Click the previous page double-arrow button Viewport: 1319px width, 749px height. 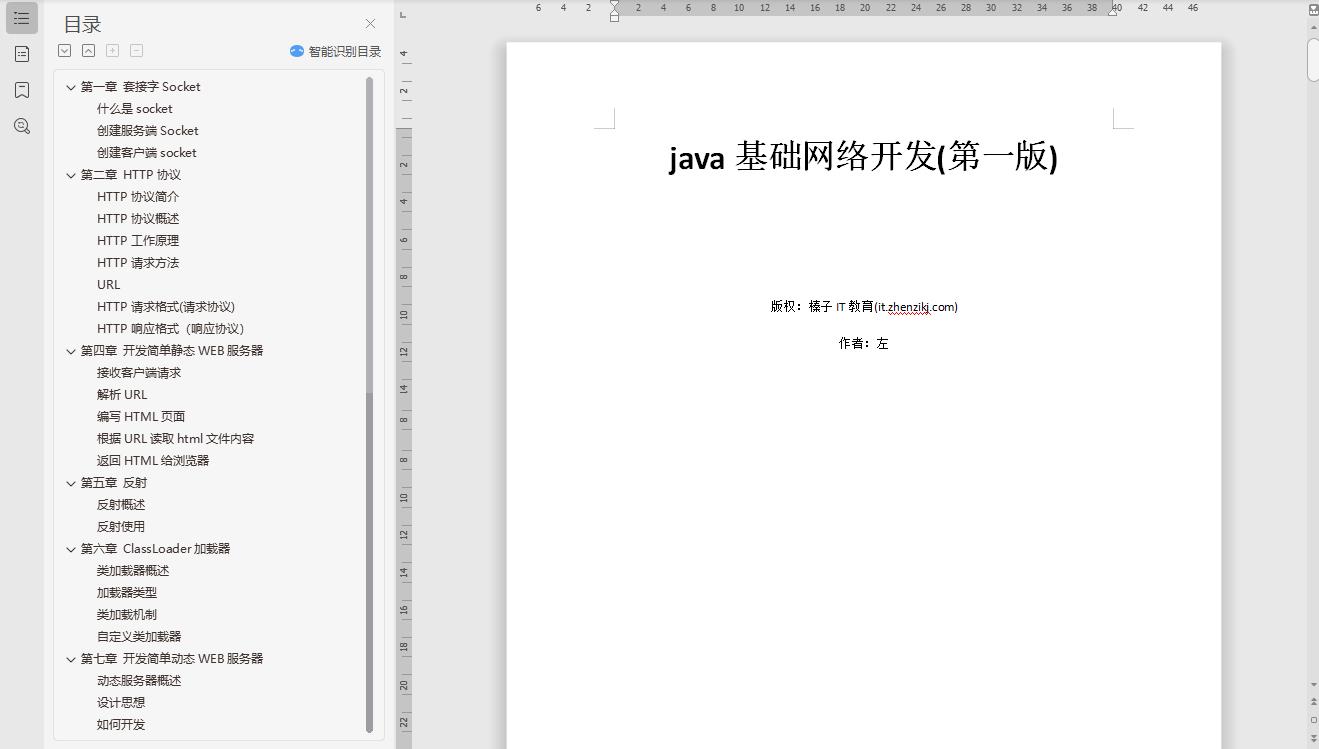pos(1313,703)
